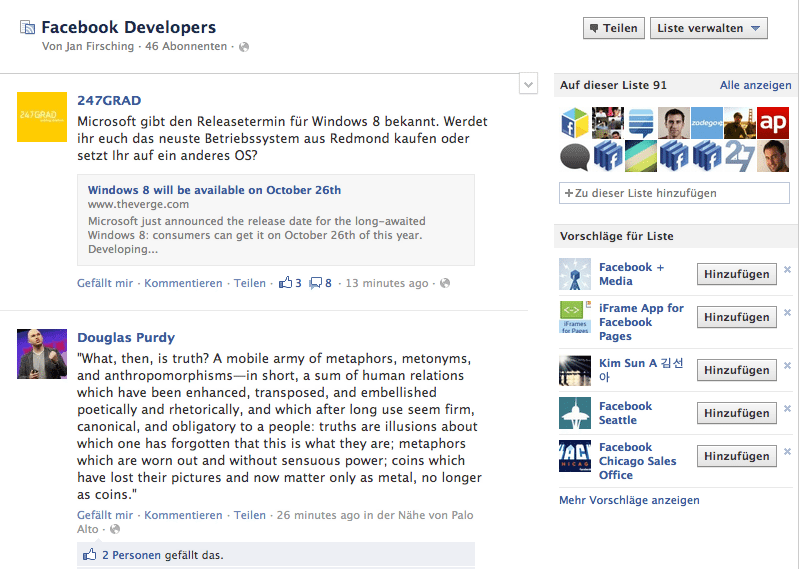
Task: Click the Facebook Seattle Space Needle icon
Action: click(x=575, y=413)
